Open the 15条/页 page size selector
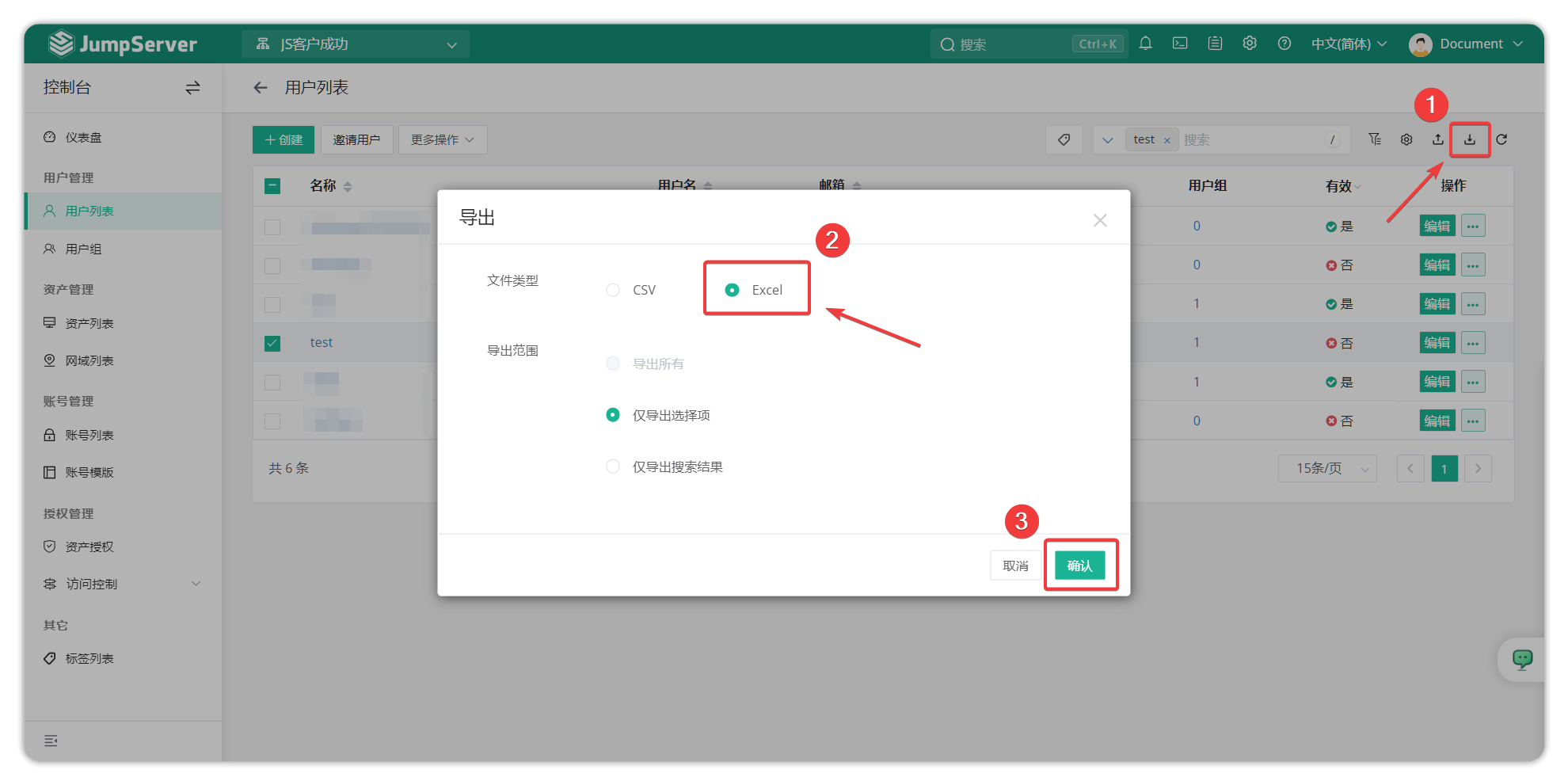1568x777 pixels. [1327, 468]
